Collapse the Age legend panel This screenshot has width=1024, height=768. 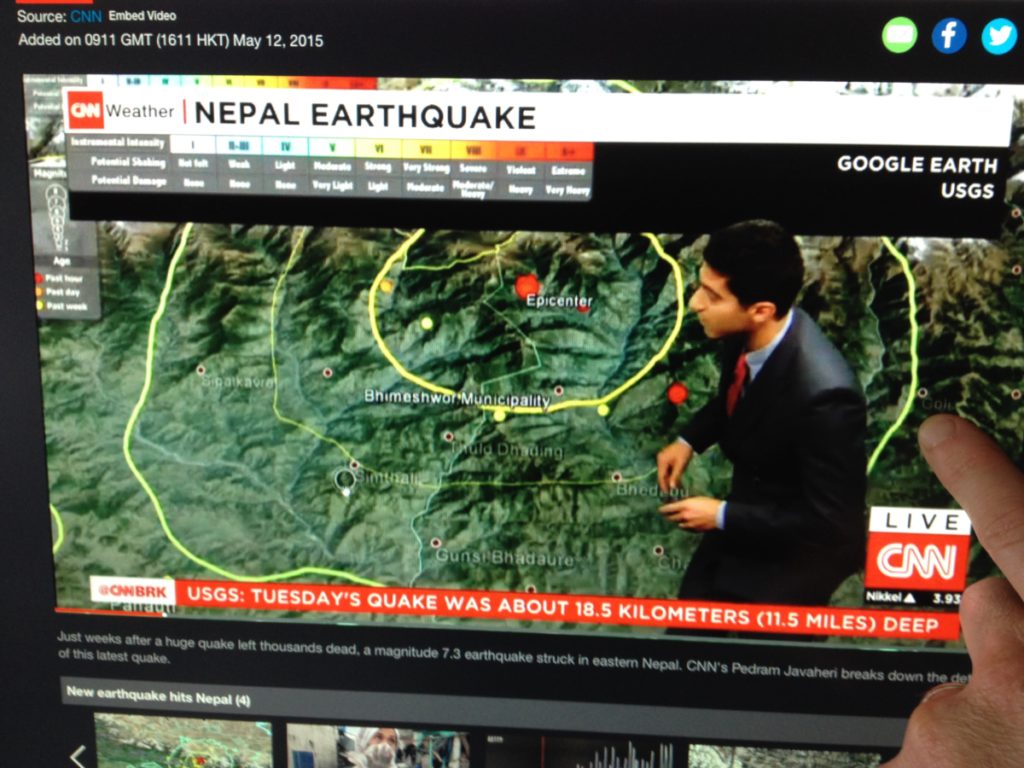click(62, 261)
